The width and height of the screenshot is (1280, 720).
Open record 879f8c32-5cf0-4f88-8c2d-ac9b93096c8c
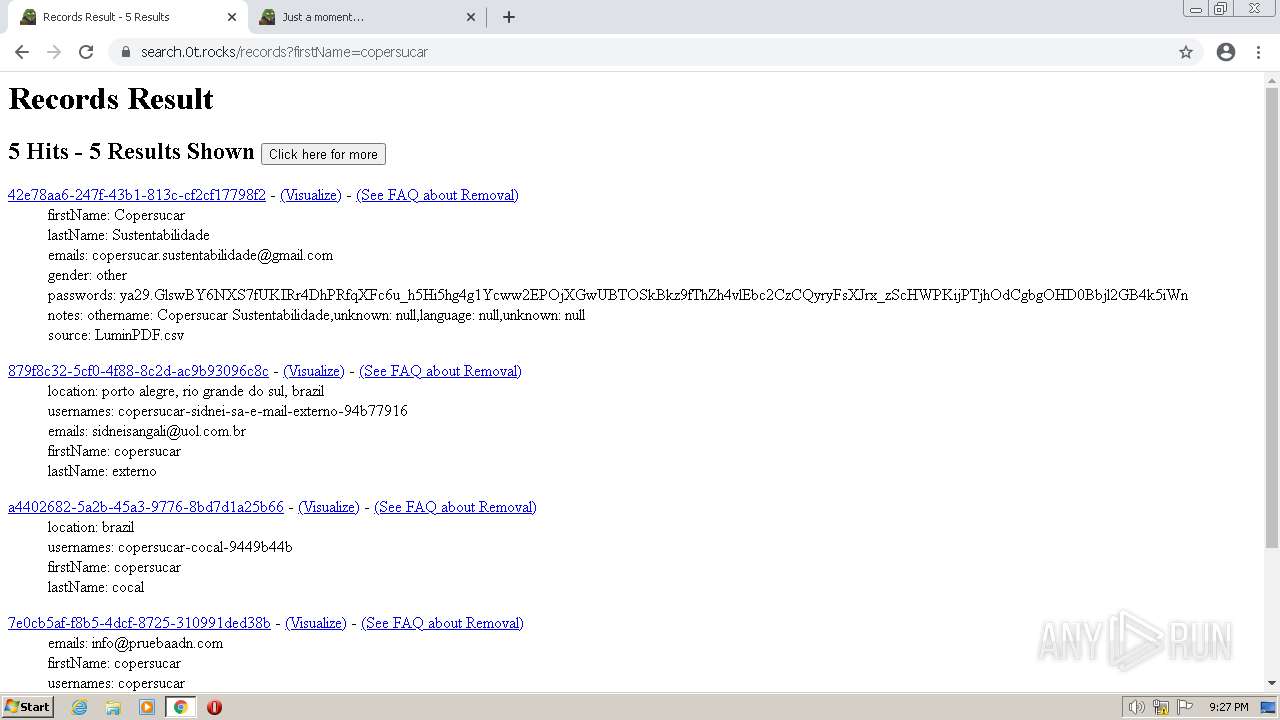click(138, 371)
